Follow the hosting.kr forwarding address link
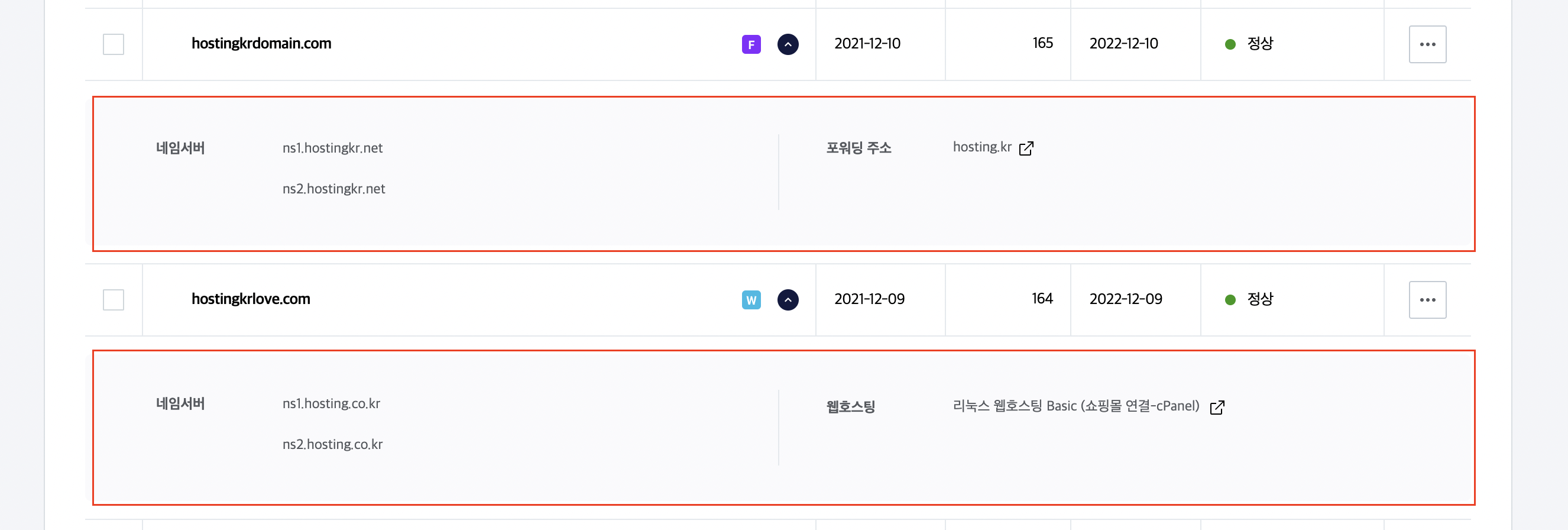Screen dimensions: 1568x530 (x=982, y=147)
